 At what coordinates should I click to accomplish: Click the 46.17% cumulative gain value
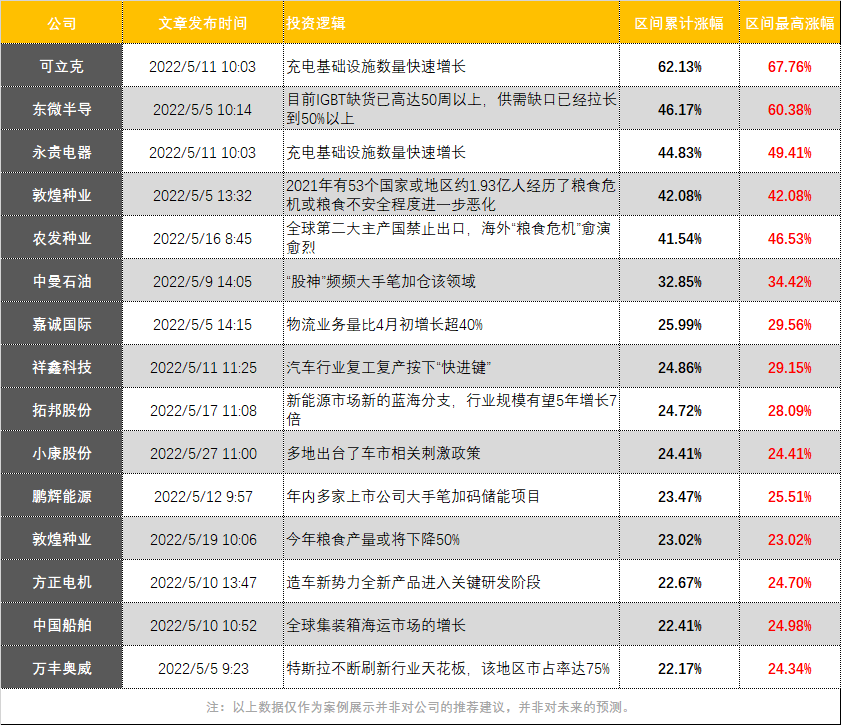coord(680,109)
